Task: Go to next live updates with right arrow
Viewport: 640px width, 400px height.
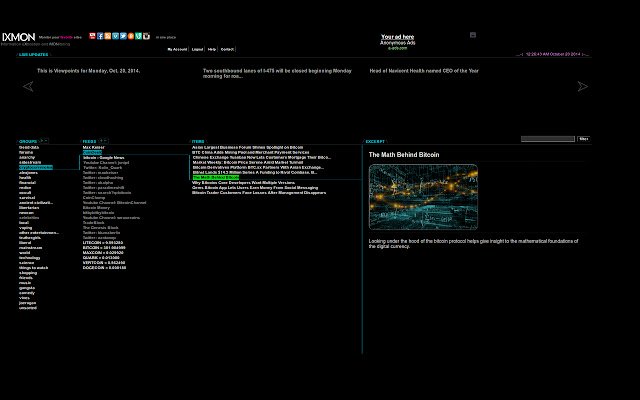Action: point(582,87)
